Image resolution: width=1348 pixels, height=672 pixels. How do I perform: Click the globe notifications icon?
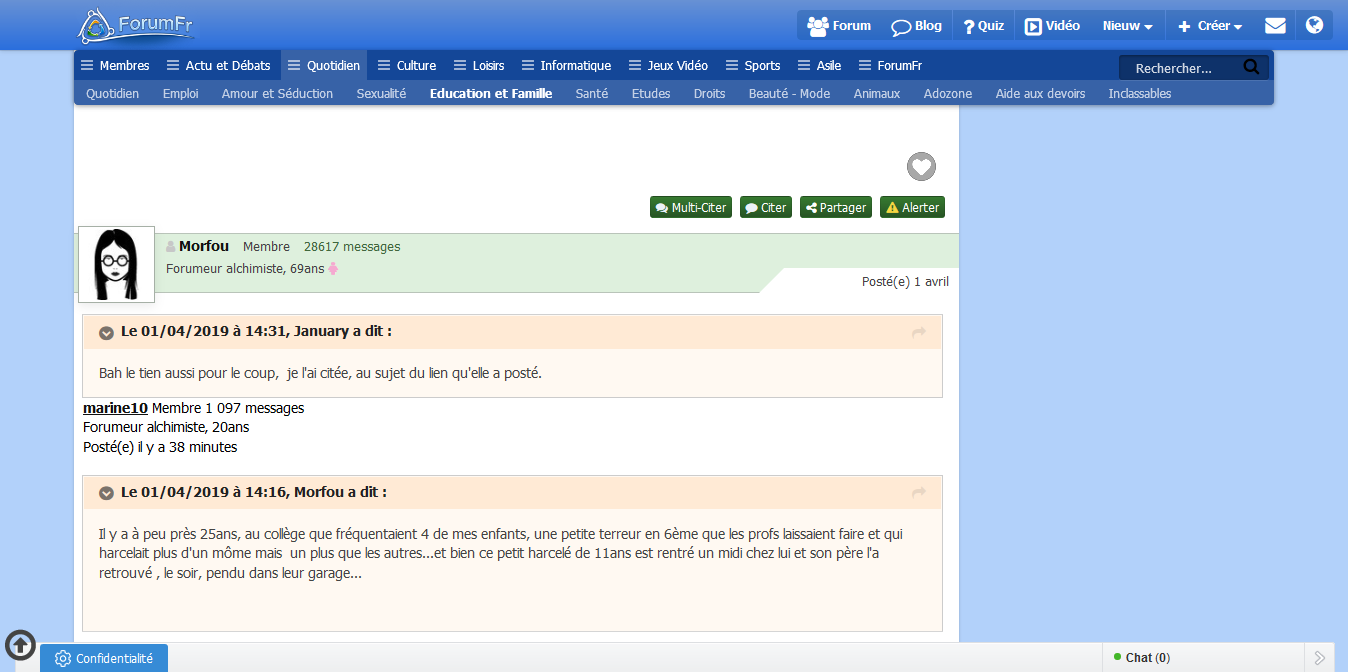[1314, 26]
